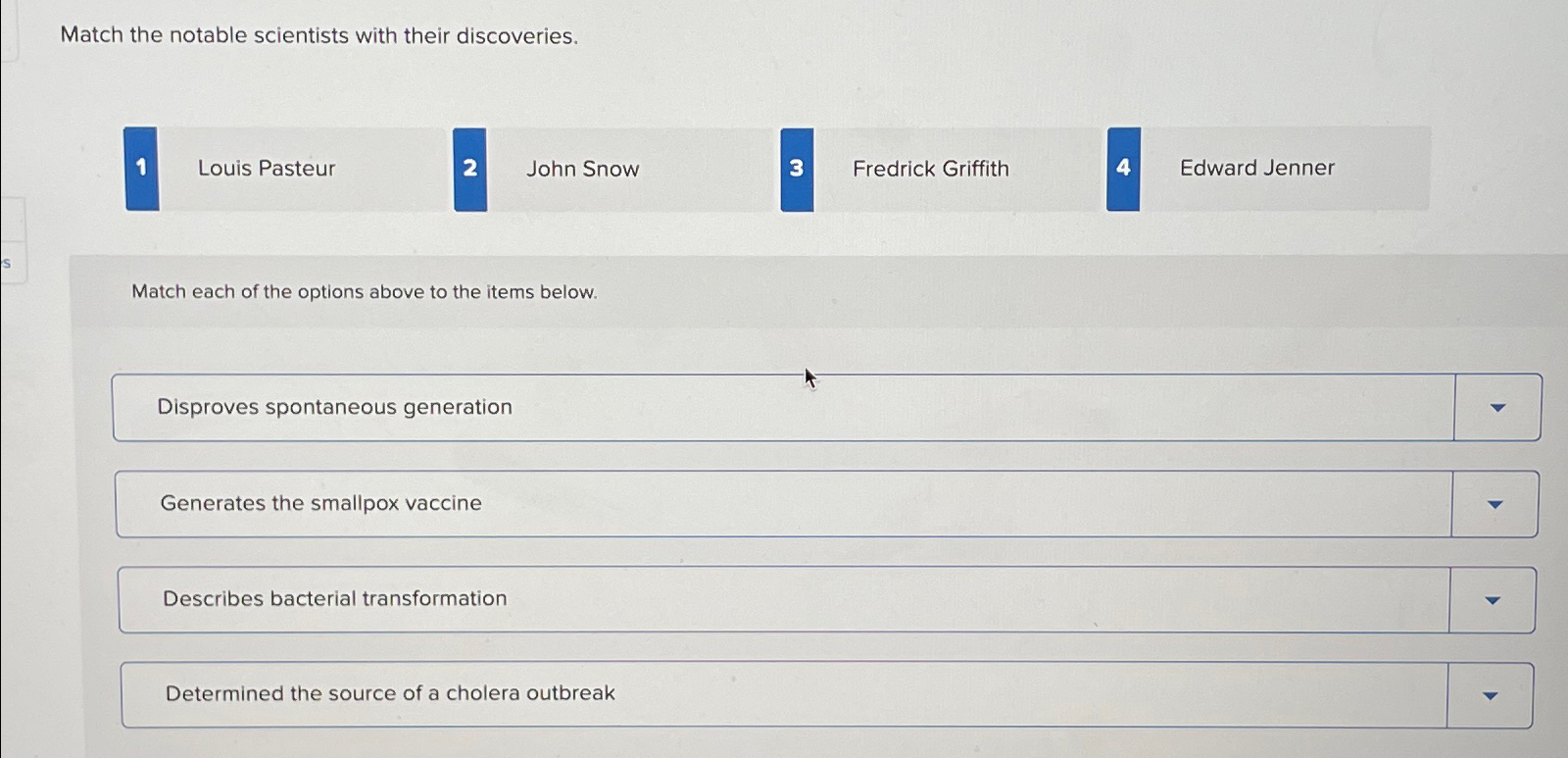1568x758 pixels.
Task: Open the dropdown for the cholera outbreak item
Action: (1489, 693)
